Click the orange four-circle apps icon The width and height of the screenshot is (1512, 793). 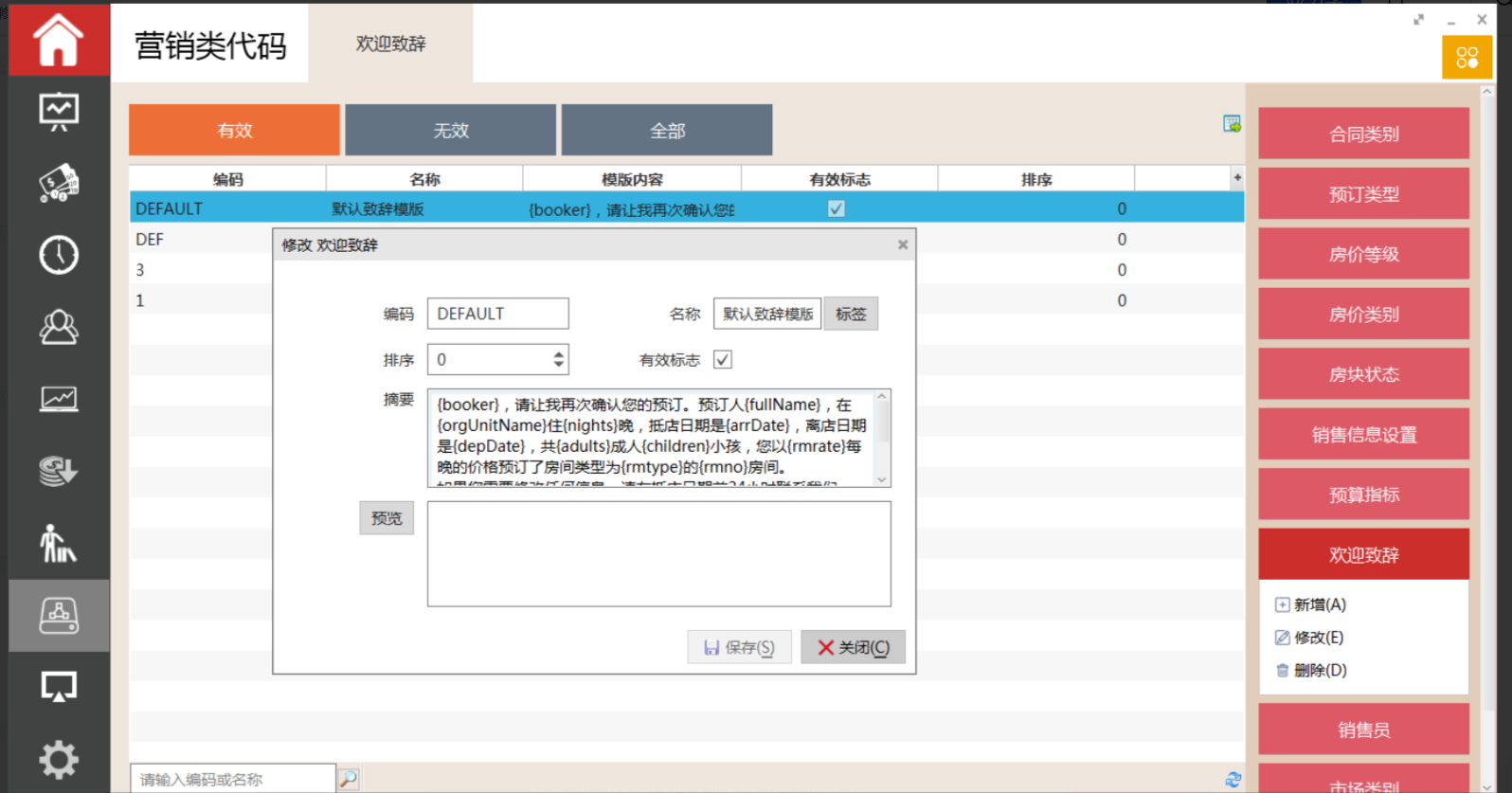[1467, 58]
